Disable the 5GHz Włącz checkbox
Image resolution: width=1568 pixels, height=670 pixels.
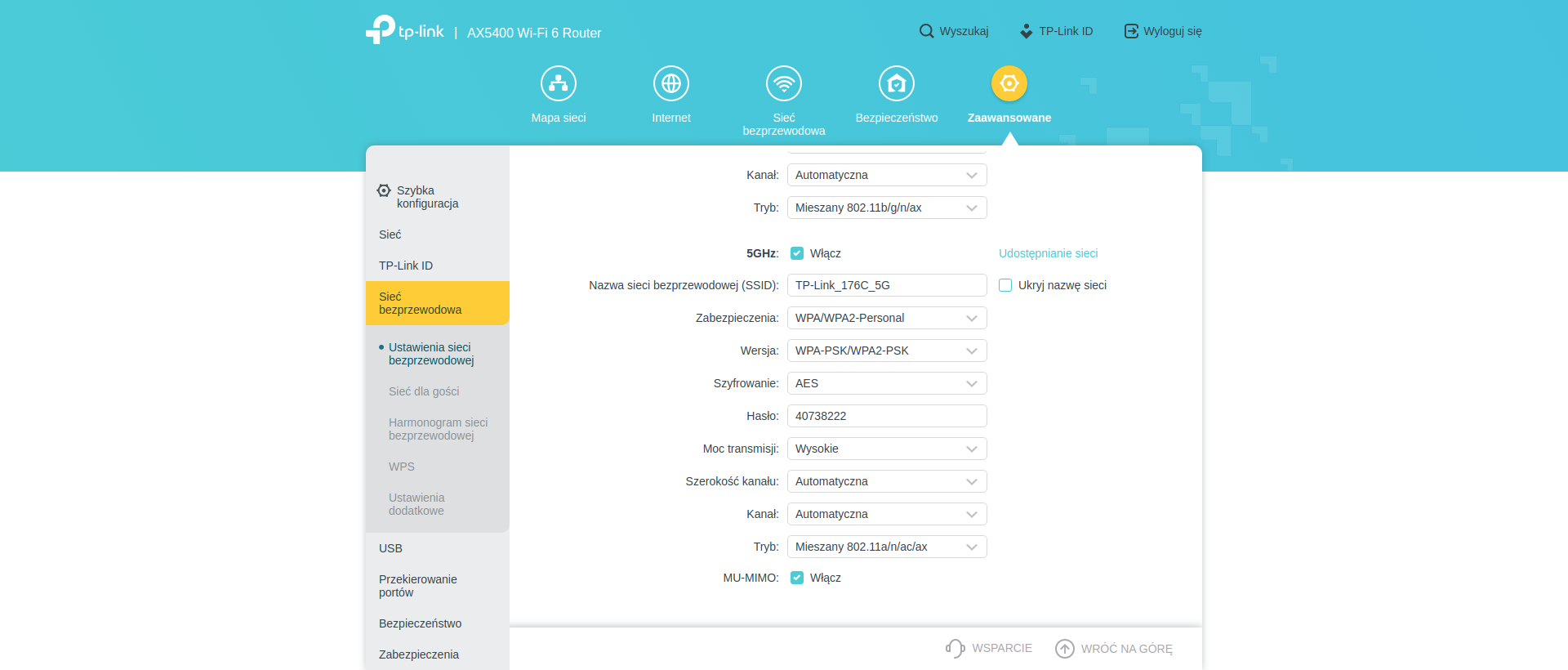pyautogui.click(x=797, y=253)
